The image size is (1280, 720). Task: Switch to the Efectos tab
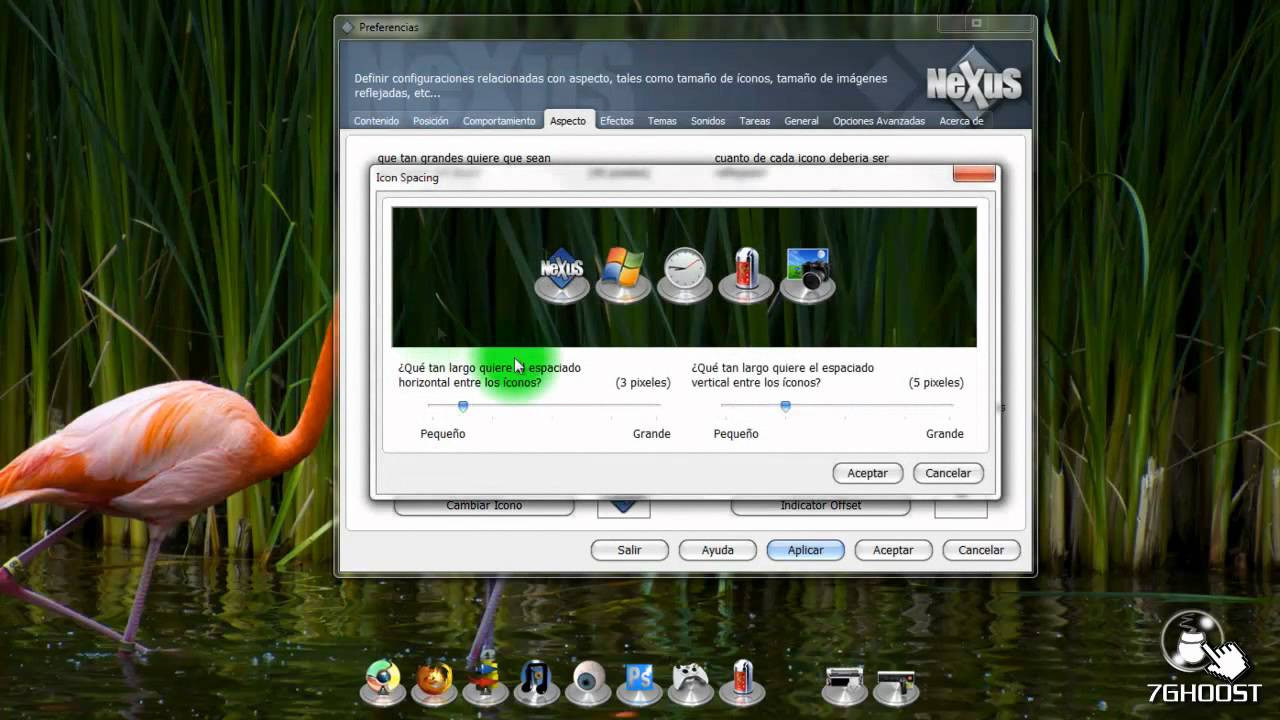(x=616, y=120)
